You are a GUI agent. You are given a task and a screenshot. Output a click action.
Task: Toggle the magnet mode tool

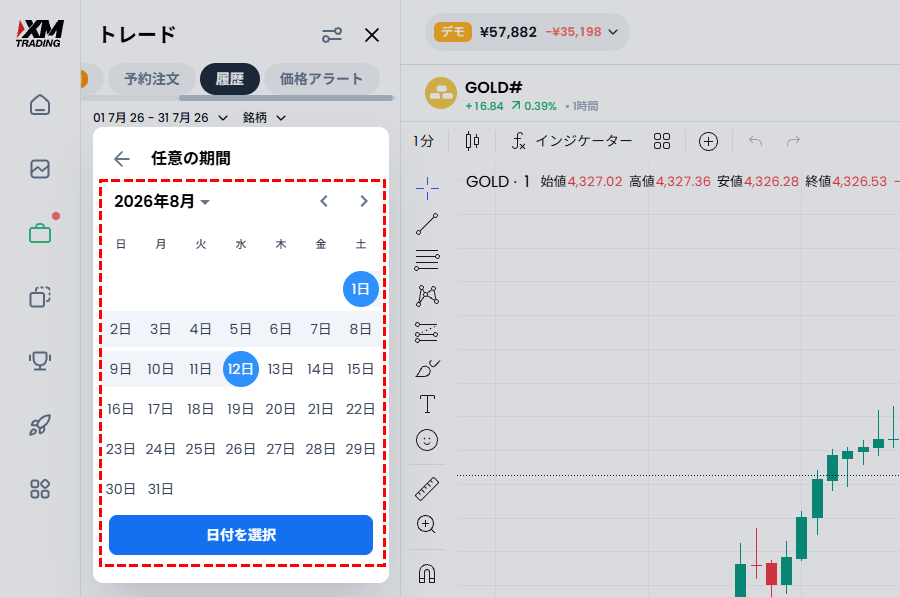427,573
